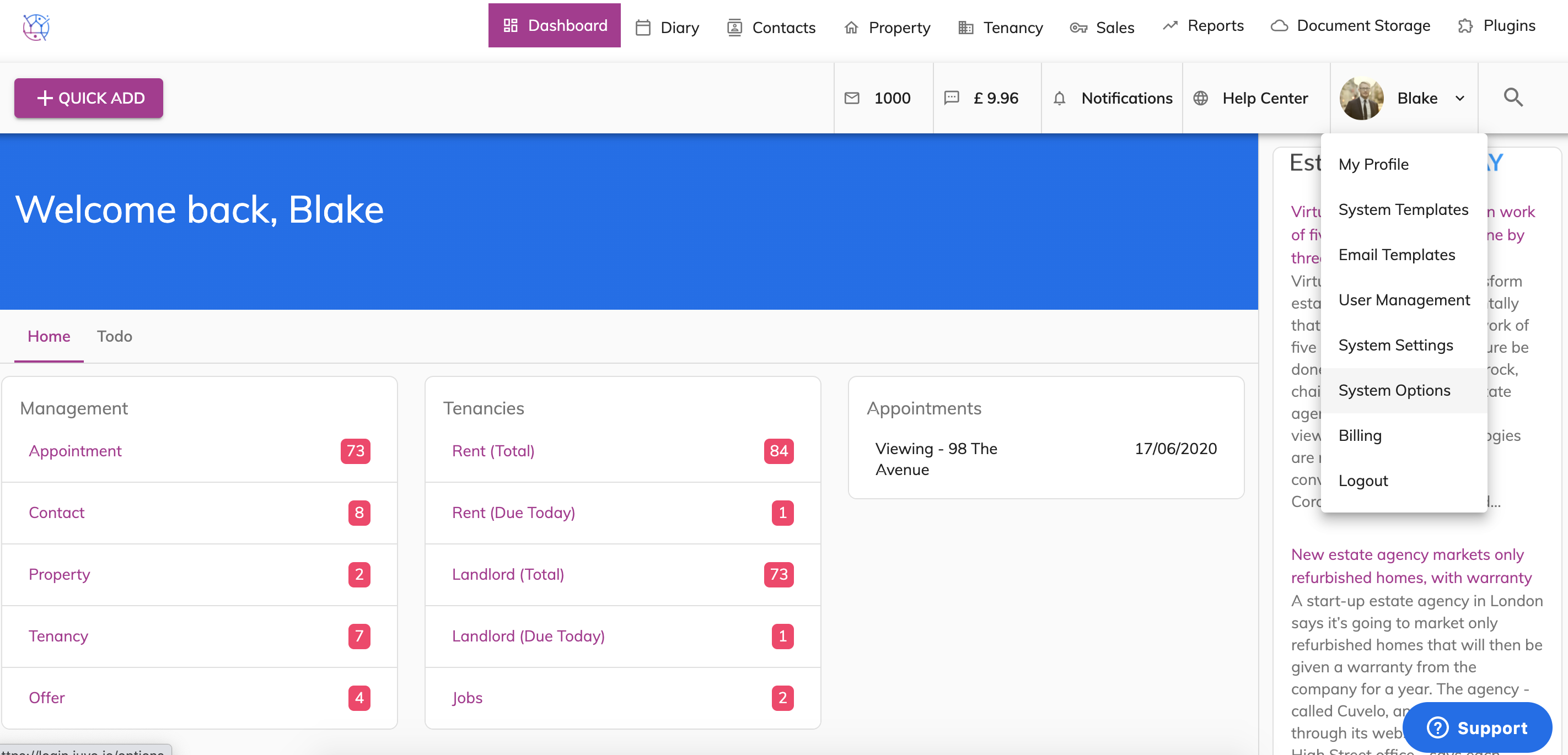
Task: Select the Contacts icon in the navigation
Action: (735, 27)
